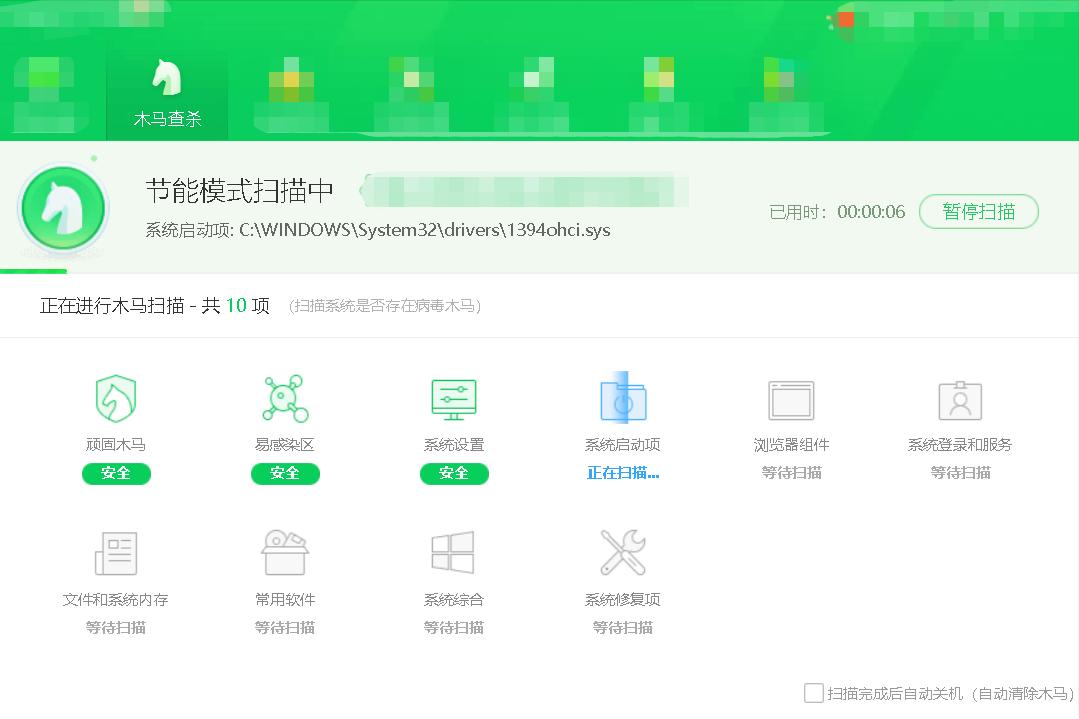Click the green horse logo circle
This screenshot has height=719, width=1079.
63,208
